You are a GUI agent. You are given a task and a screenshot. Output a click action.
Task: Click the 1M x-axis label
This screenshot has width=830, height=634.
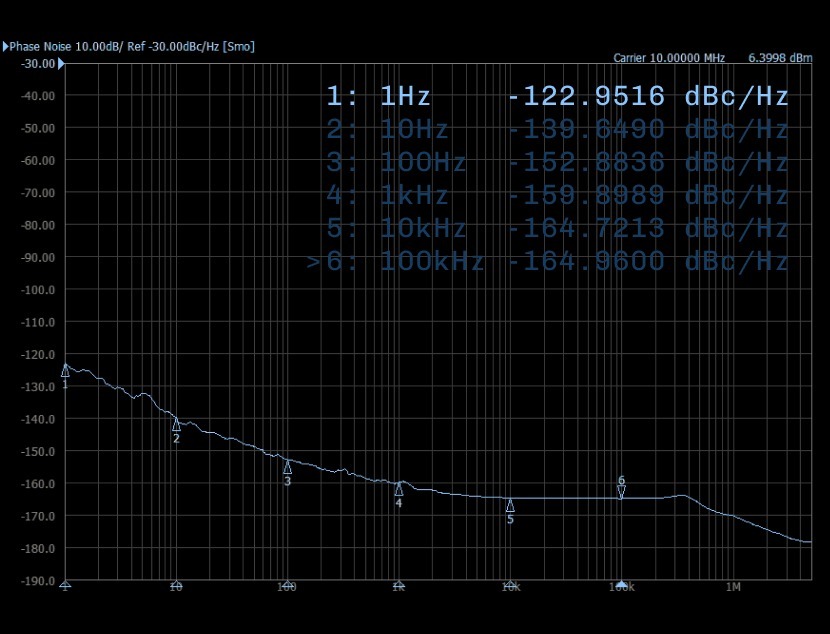tap(733, 587)
